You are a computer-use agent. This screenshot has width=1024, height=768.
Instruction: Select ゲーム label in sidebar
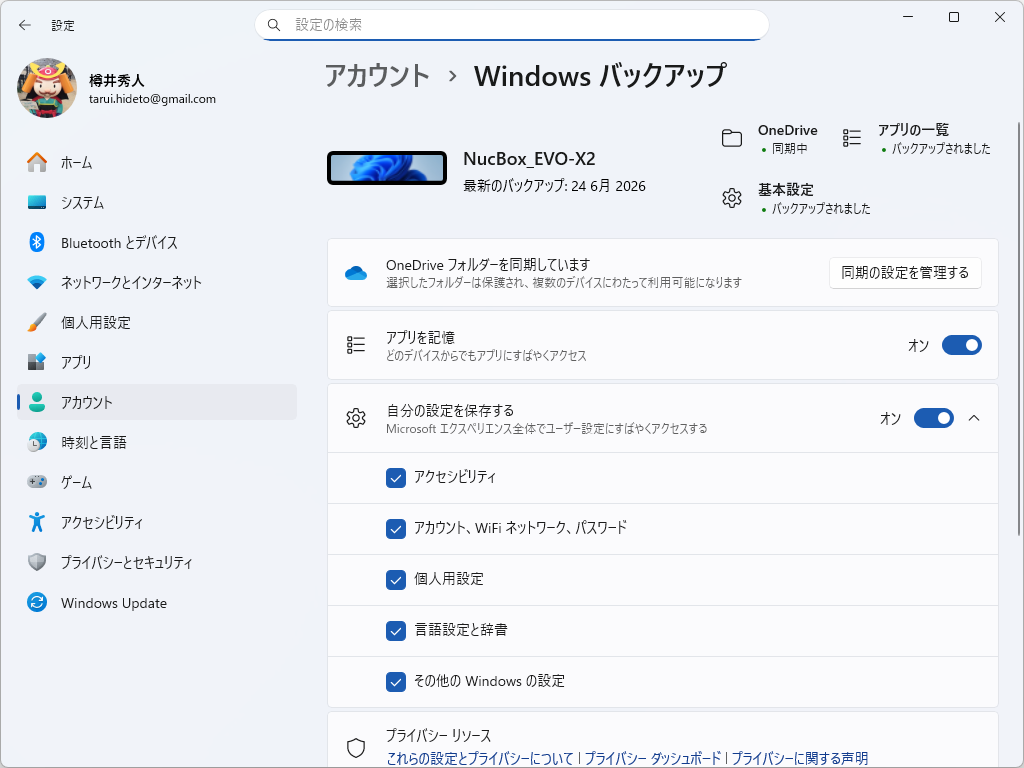point(76,482)
